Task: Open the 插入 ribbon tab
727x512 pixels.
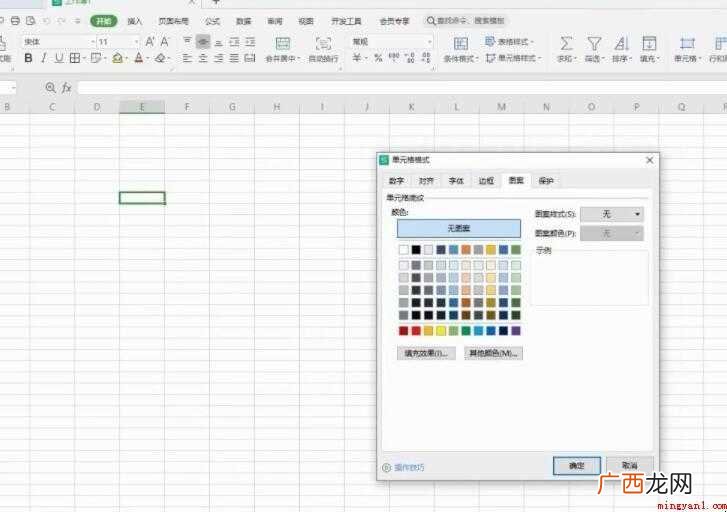Action: [x=134, y=21]
